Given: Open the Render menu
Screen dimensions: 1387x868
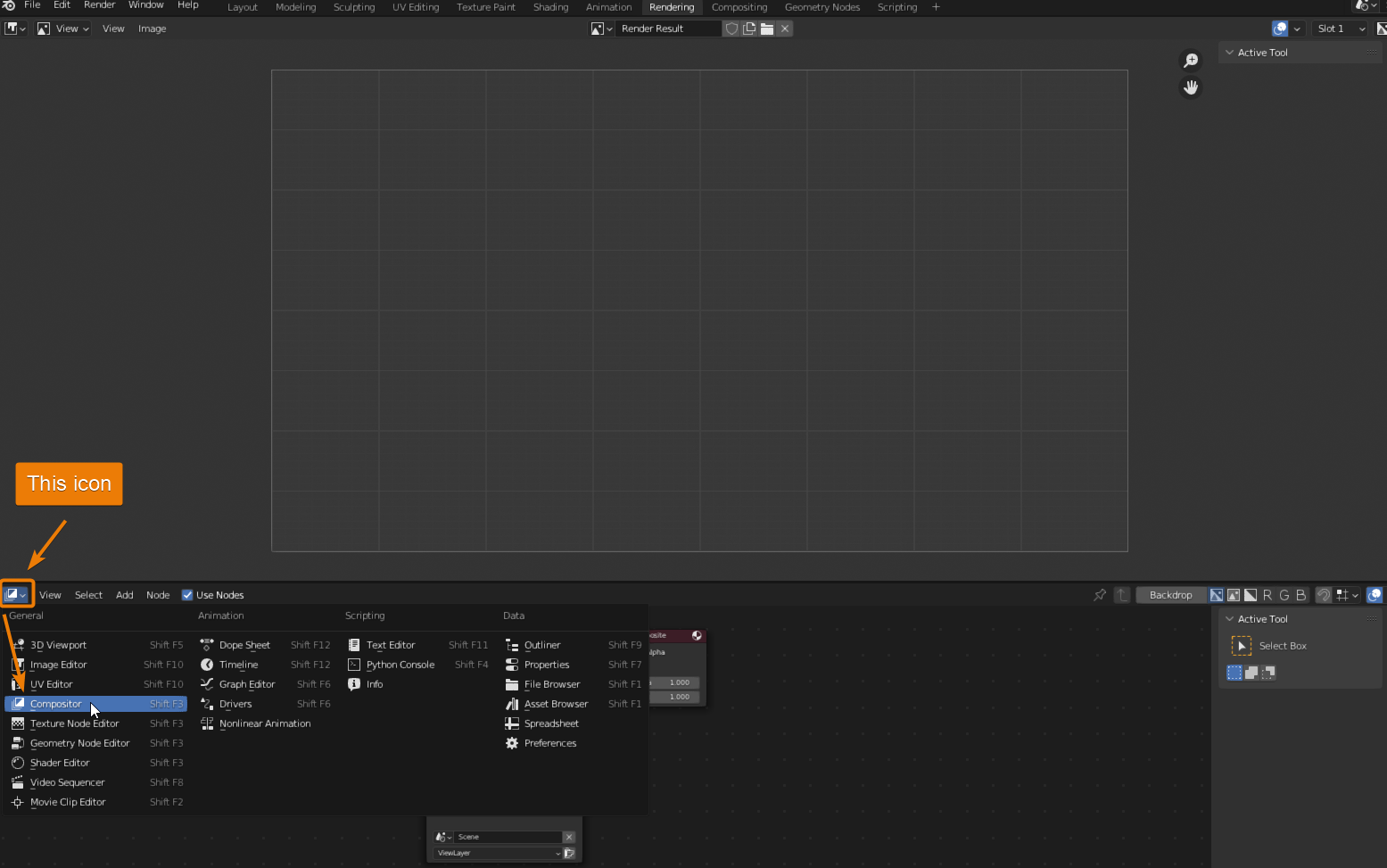Looking at the screenshot, I should 99,4.
